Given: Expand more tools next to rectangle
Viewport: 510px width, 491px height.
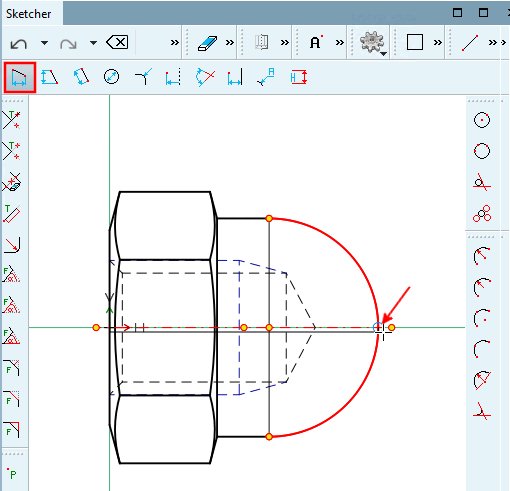Looking at the screenshot, I should point(438,42).
